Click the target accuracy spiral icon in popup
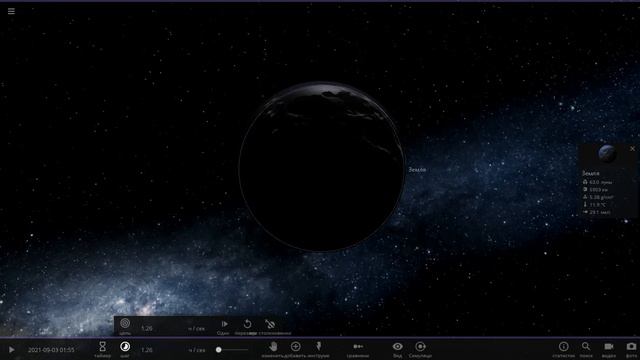 [x=125, y=324]
